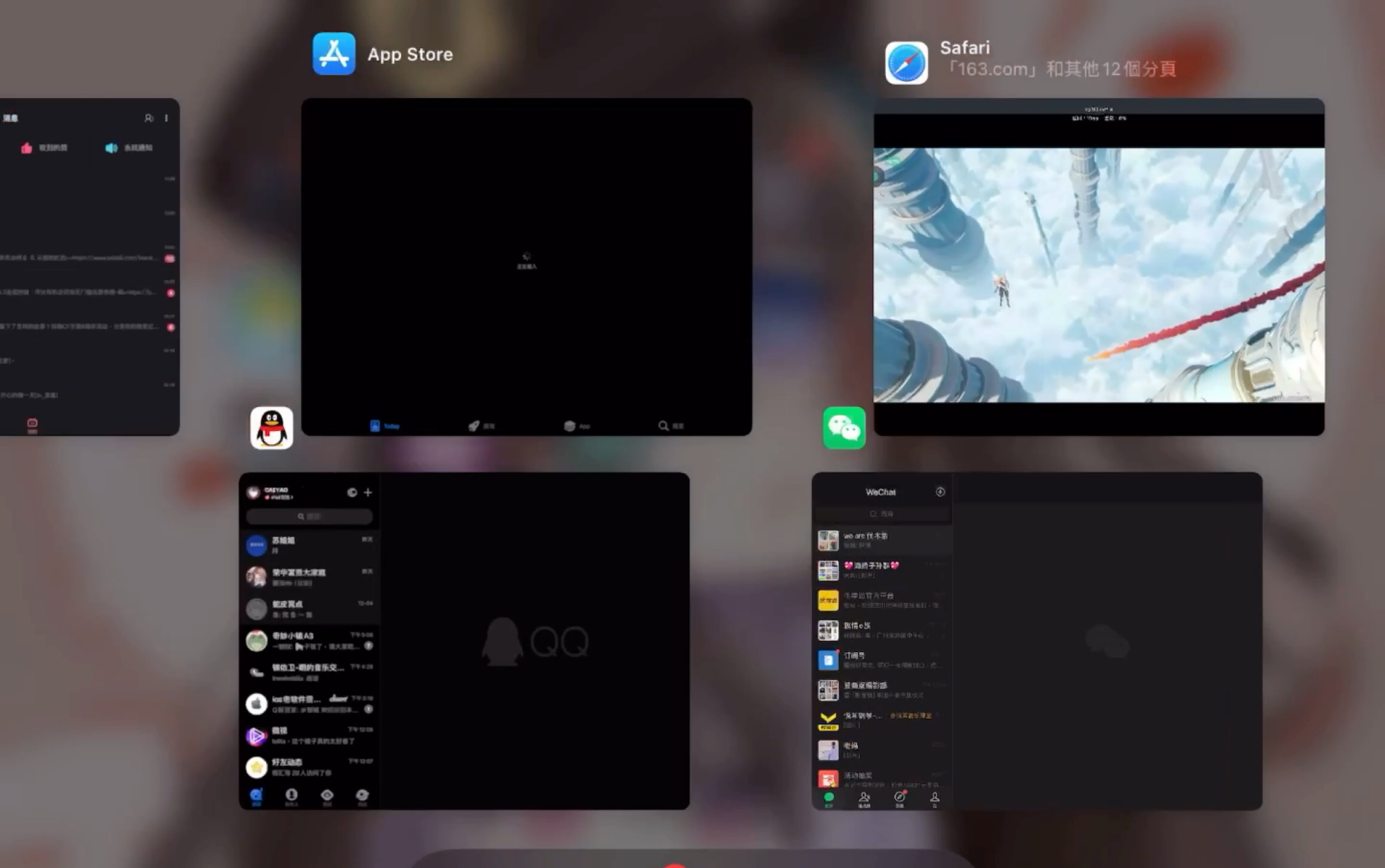Open the QQ penguin app icon
1385x868 pixels.
272,428
